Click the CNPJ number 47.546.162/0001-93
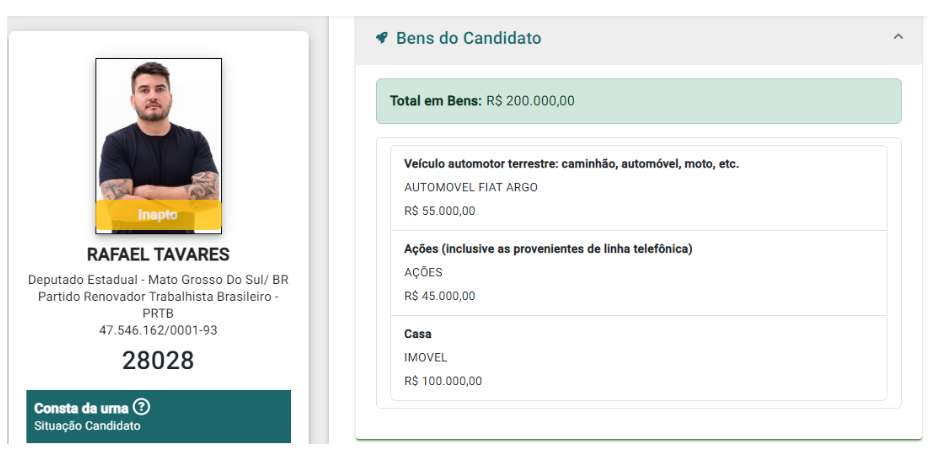 (x=158, y=330)
